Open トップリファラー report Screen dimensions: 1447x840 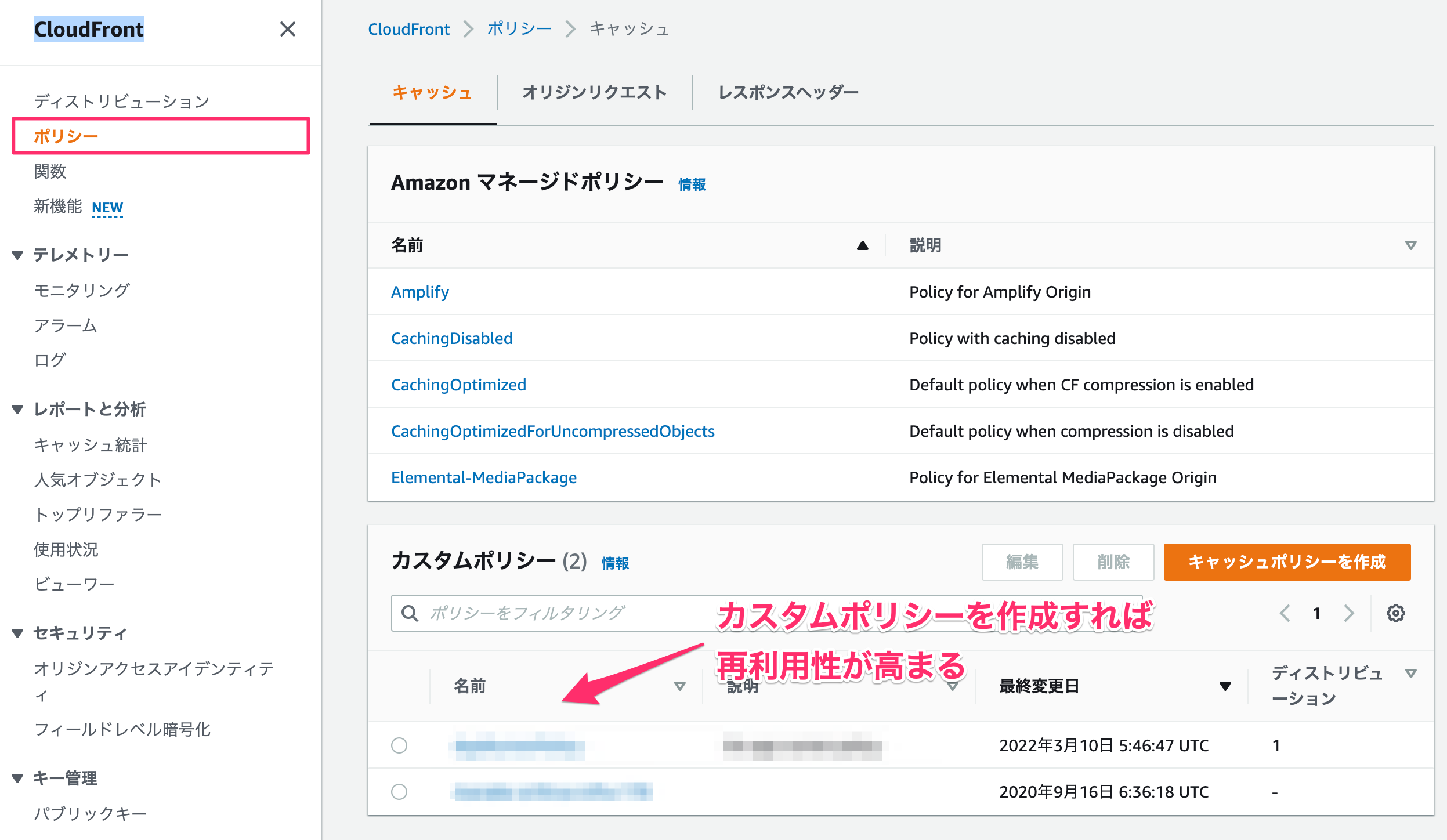pyautogui.click(x=97, y=515)
